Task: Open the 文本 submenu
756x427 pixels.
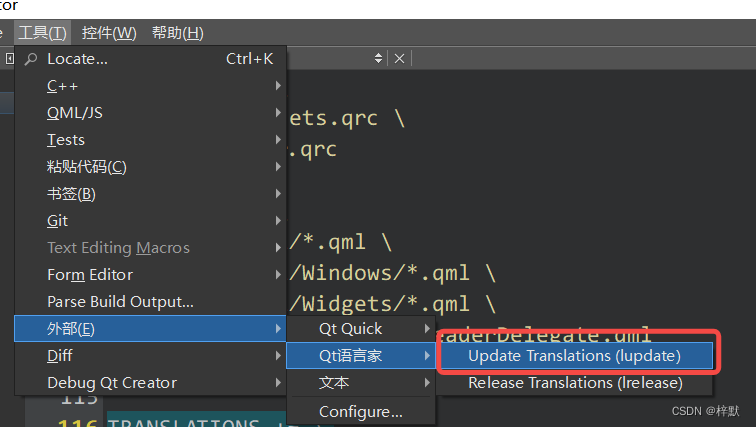Action: (361, 383)
